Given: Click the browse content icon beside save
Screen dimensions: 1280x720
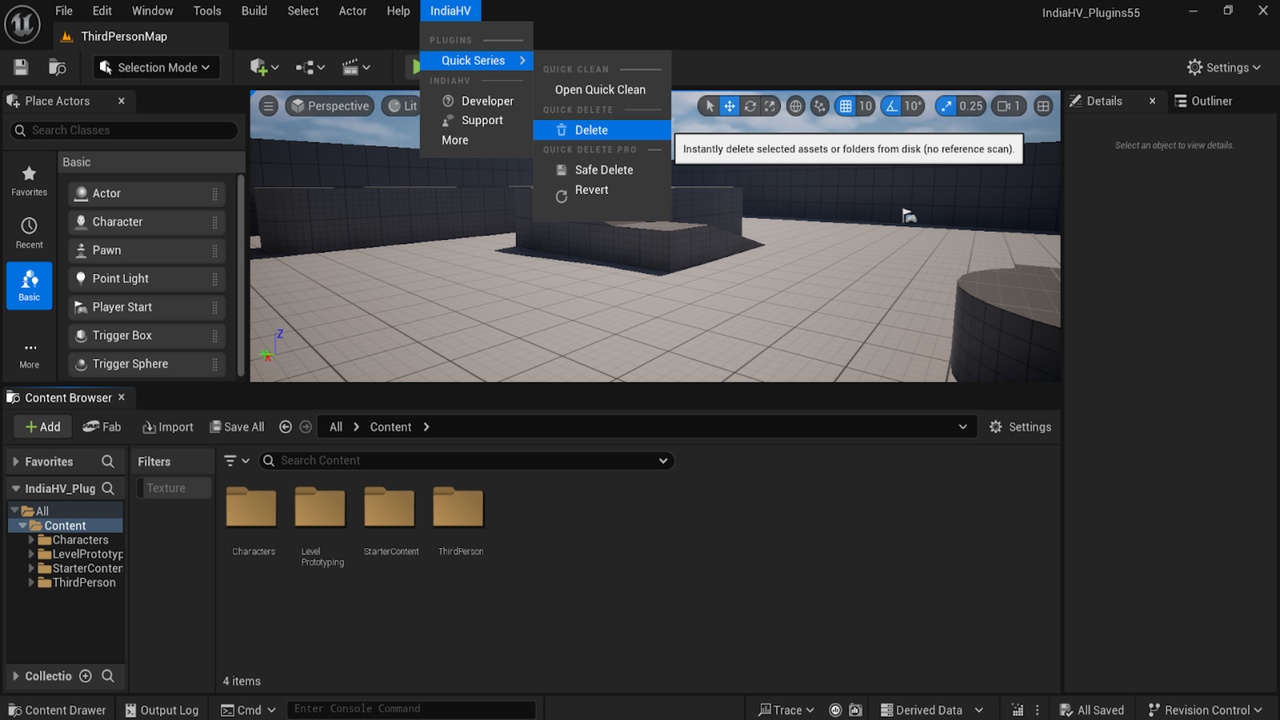Looking at the screenshot, I should [58, 67].
